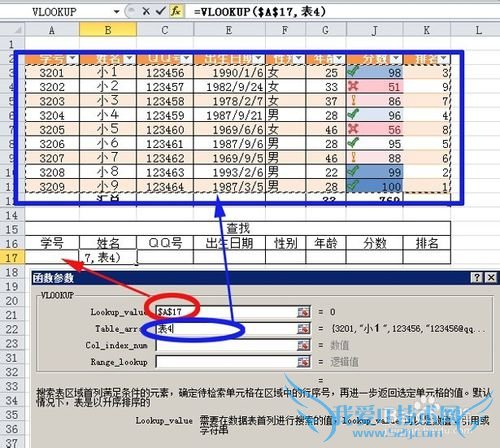Click Range_lookup range selector icon
This screenshot has width=500, height=448.
(x=303, y=362)
